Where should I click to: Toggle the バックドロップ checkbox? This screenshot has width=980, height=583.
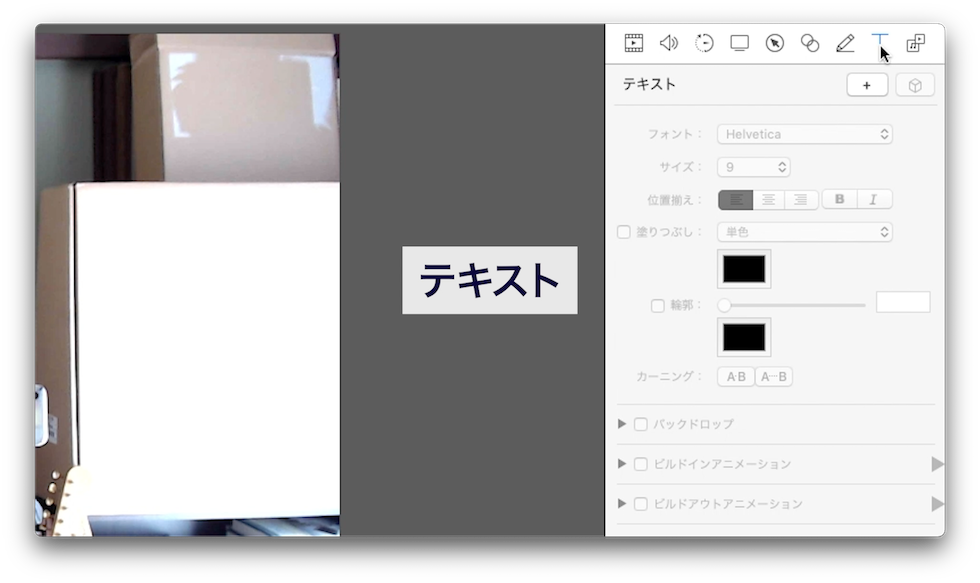(642, 423)
